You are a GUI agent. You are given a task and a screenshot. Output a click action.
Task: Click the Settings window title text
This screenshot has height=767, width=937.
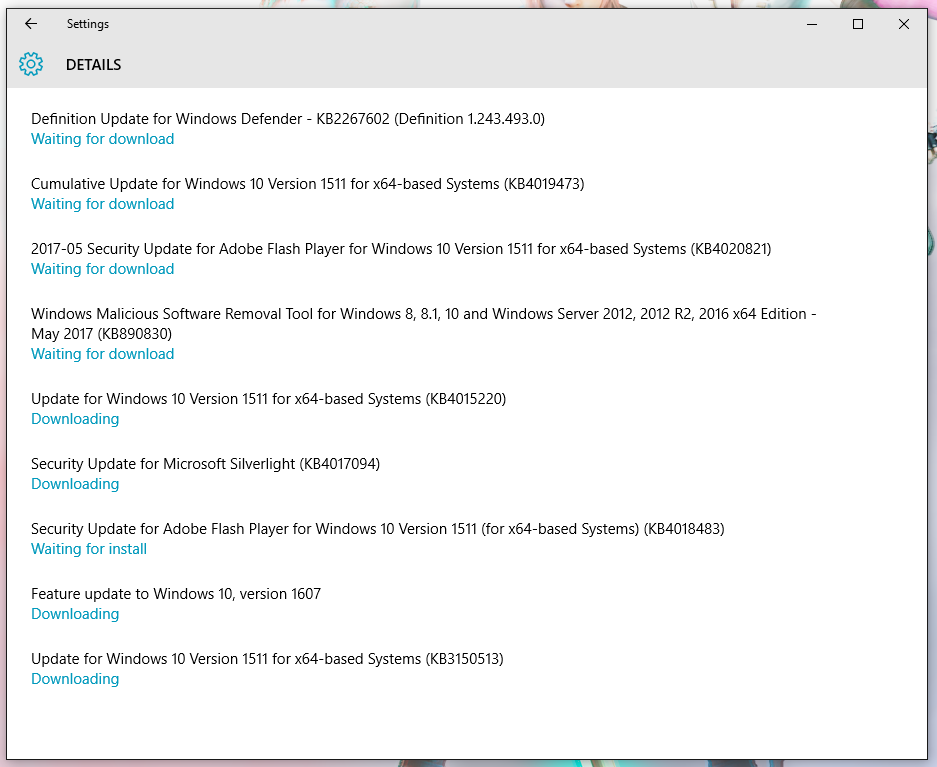(x=88, y=24)
